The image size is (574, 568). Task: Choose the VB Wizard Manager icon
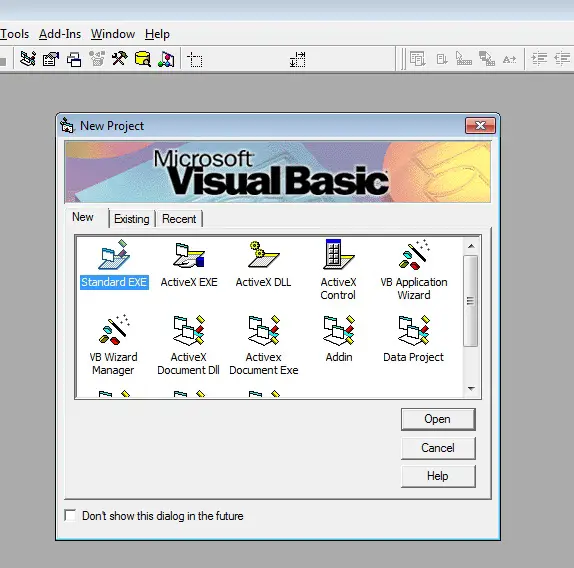click(x=114, y=329)
